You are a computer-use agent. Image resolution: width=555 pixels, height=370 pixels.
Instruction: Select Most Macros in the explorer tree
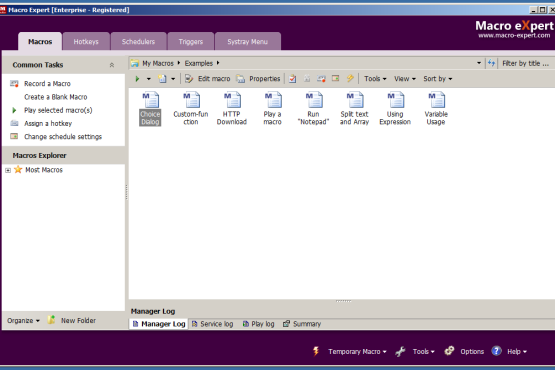(x=44, y=170)
